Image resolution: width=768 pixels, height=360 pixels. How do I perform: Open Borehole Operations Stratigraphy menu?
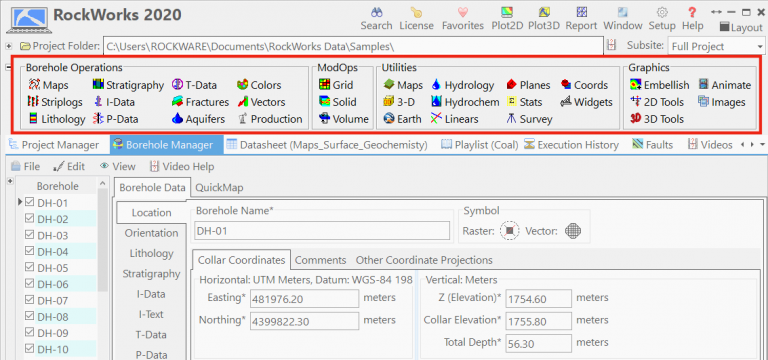point(128,85)
